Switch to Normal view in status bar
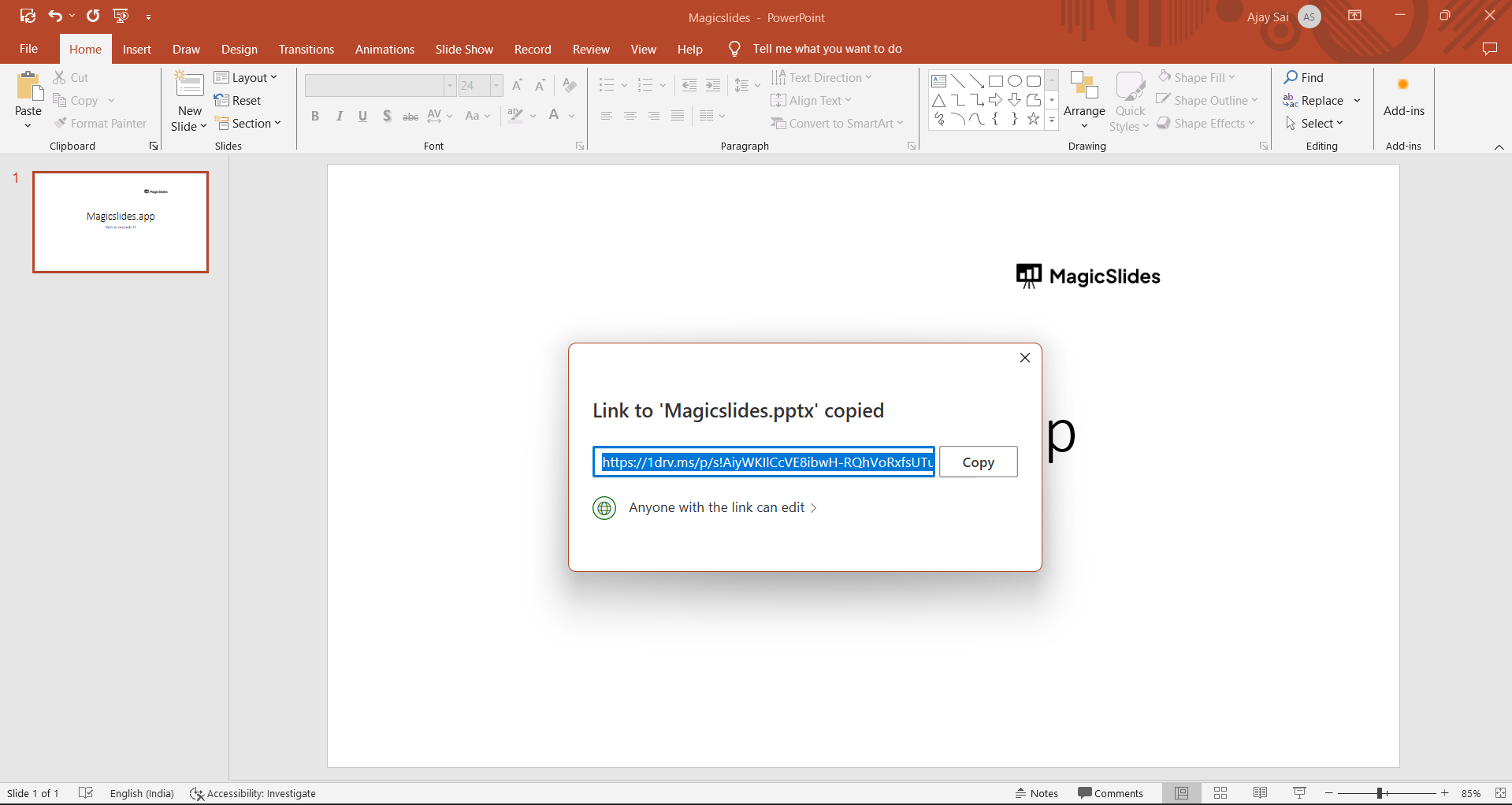1512x805 pixels. click(x=1181, y=793)
